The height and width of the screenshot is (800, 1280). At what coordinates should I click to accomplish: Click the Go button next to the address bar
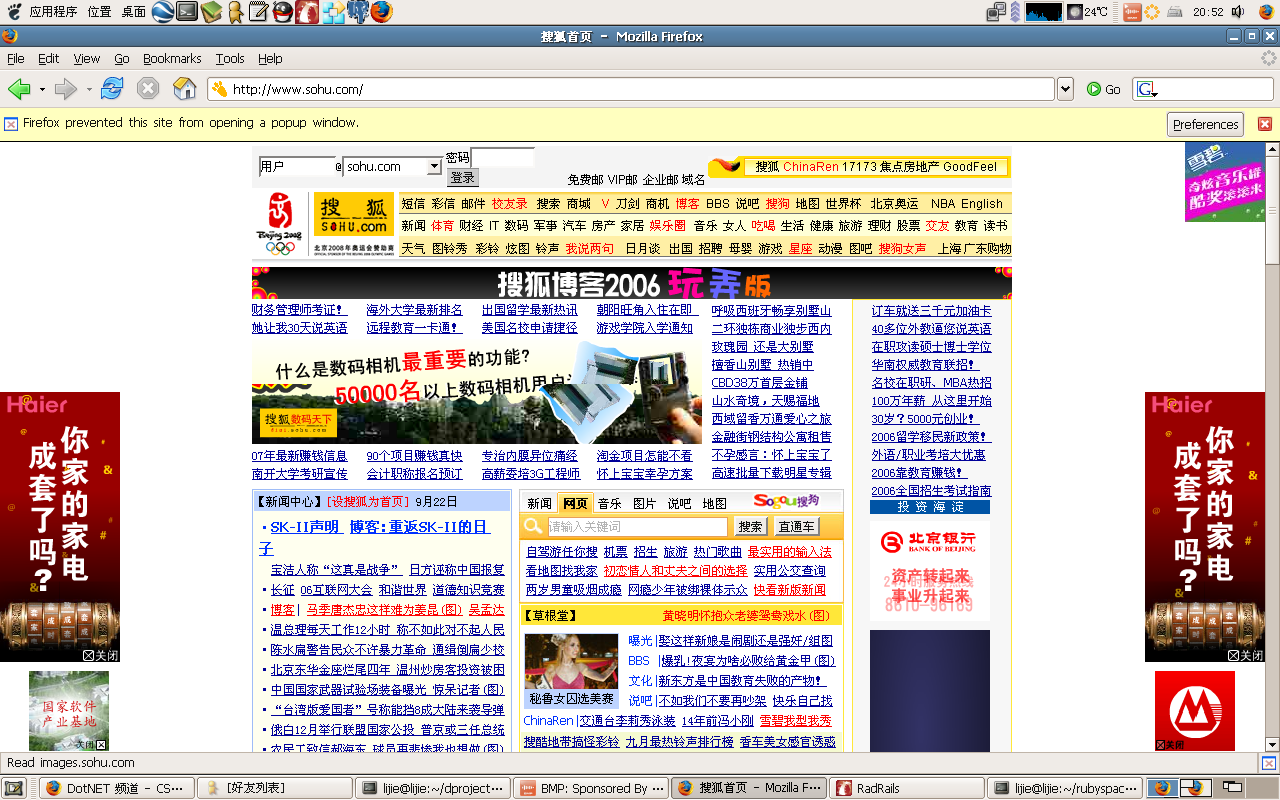(x=1104, y=89)
